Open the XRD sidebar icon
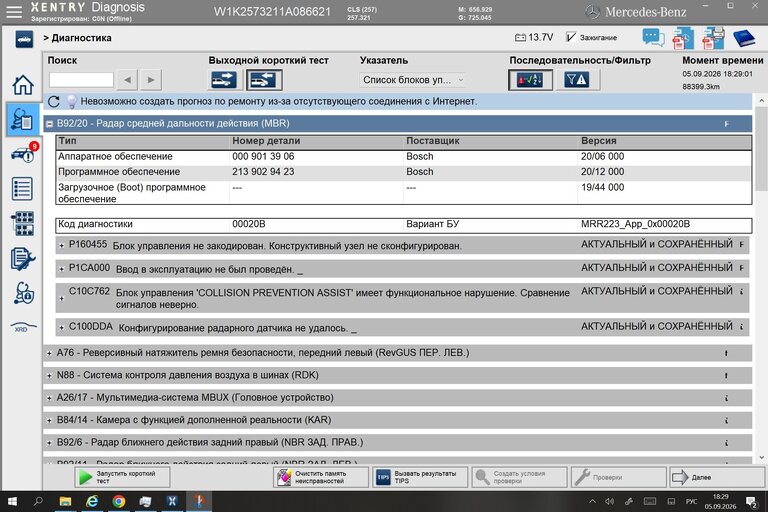The height and width of the screenshot is (512, 768). point(23,328)
